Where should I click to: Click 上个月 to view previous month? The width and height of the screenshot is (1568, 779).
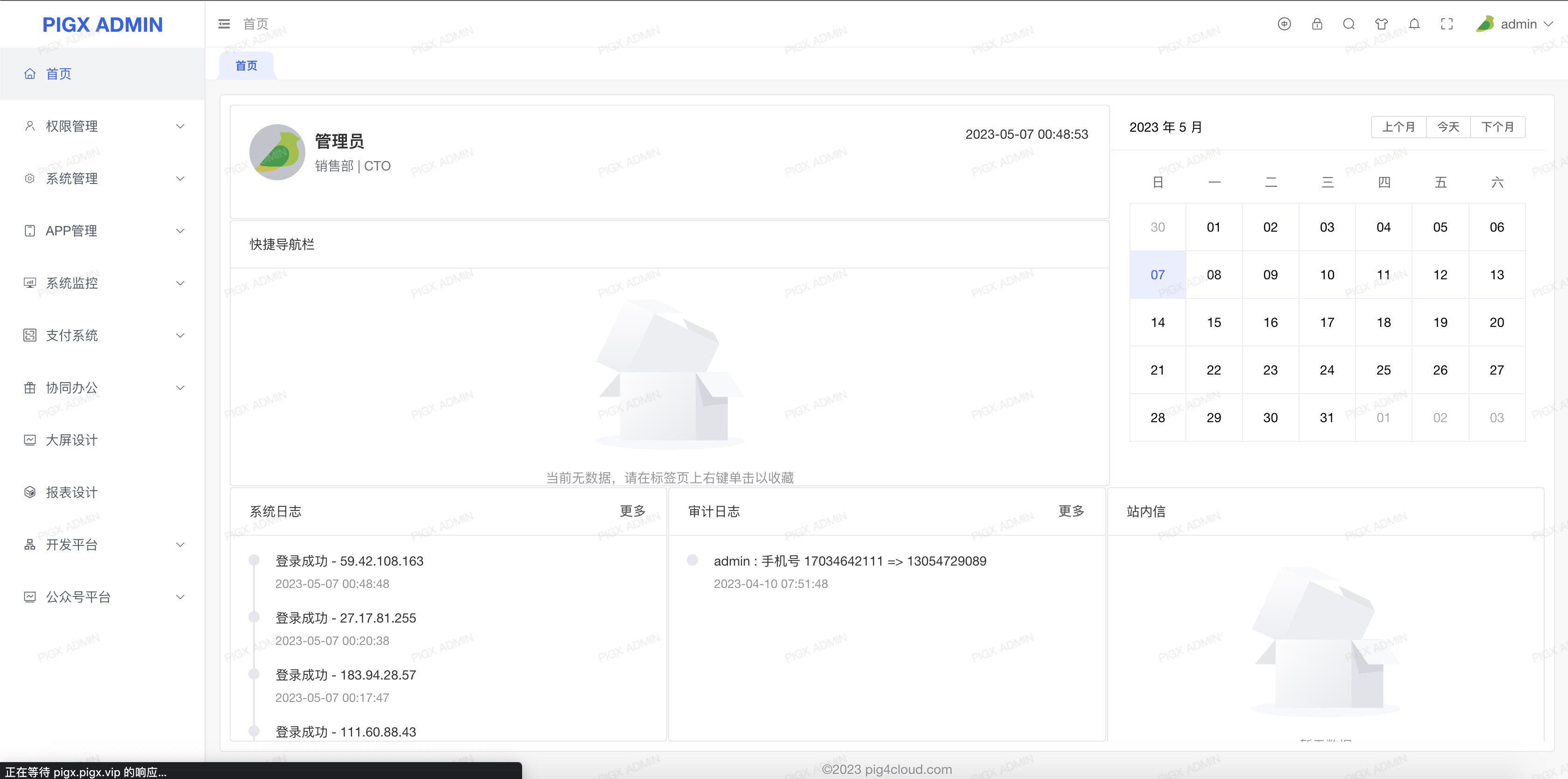pyautogui.click(x=1398, y=127)
